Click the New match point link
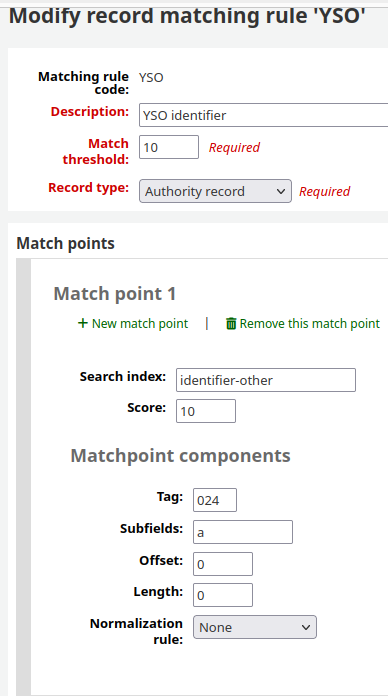The width and height of the screenshot is (388, 696). (133, 324)
